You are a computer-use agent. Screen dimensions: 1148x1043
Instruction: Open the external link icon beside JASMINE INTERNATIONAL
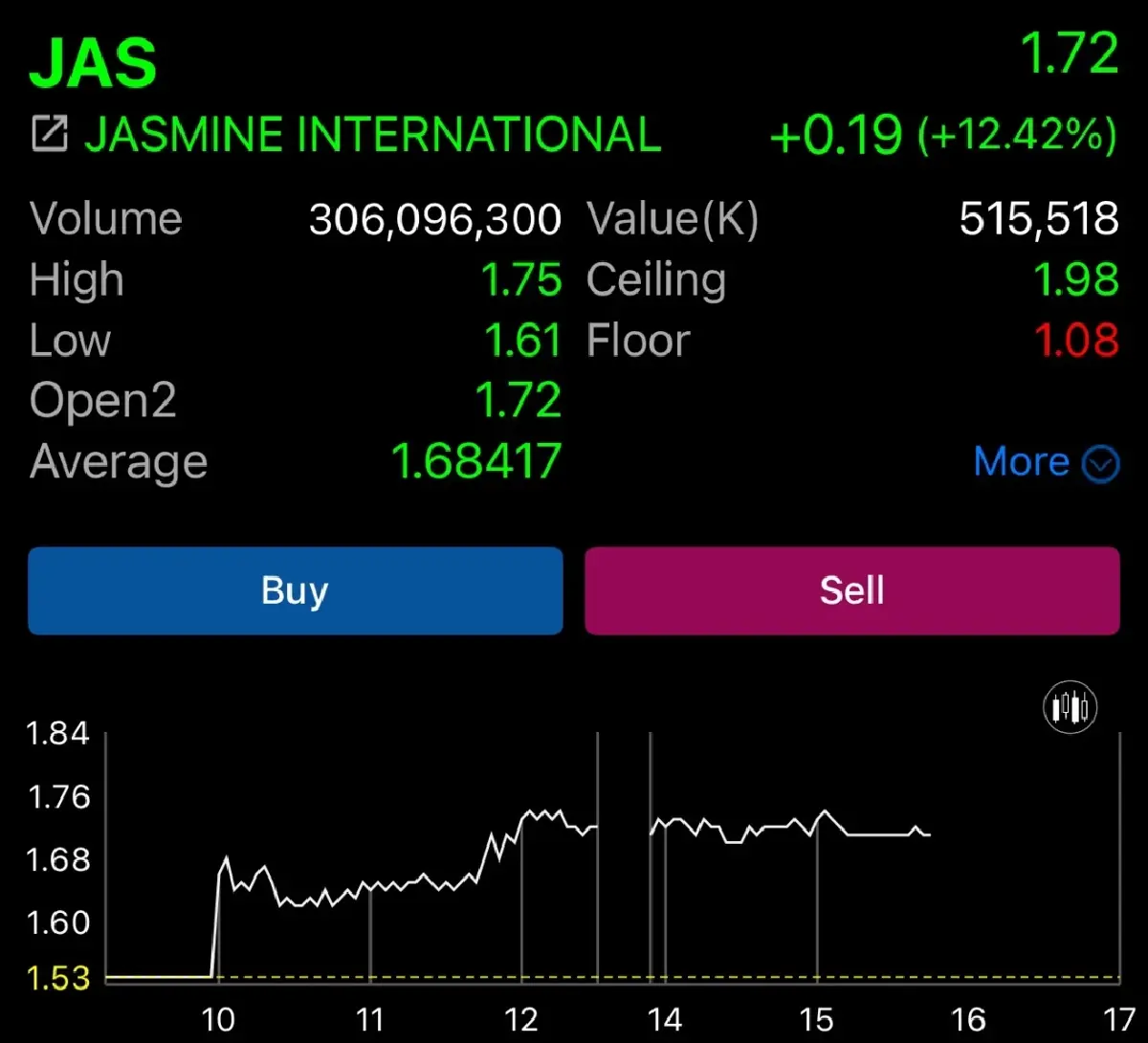click(x=49, y=134)
